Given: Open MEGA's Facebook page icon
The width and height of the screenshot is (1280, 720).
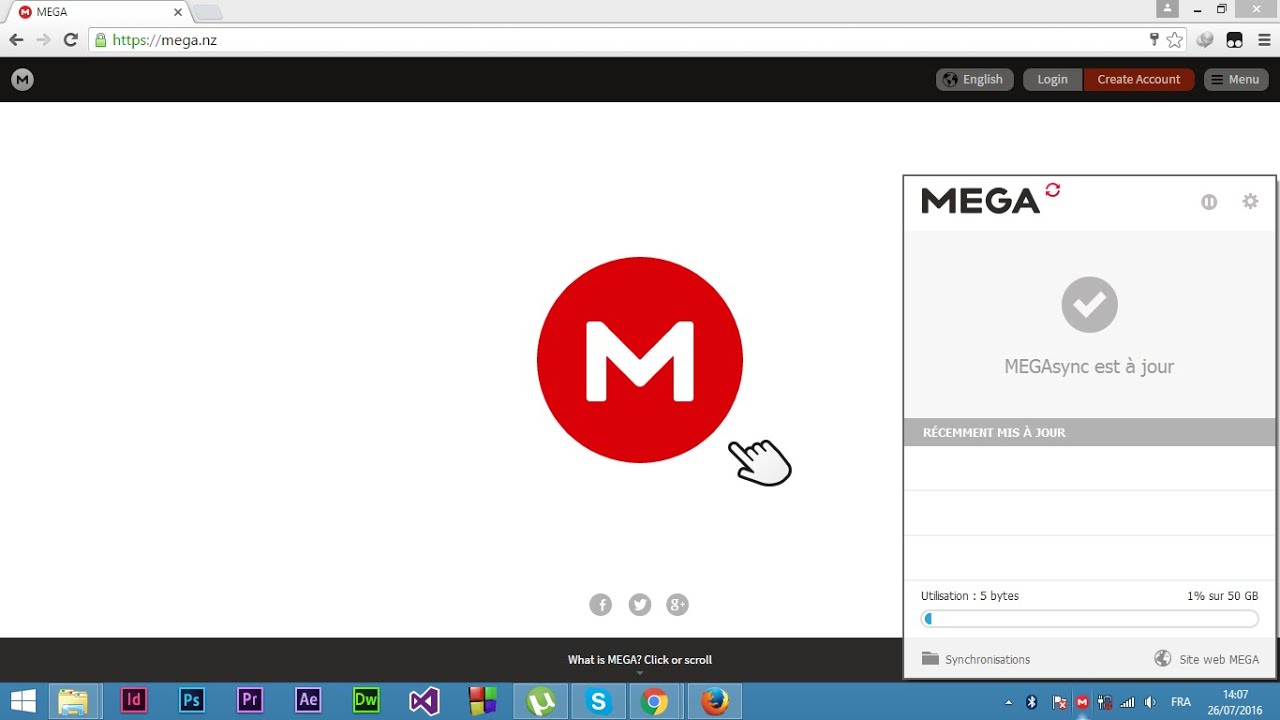Looking at the screenshot, I should 600,604.
